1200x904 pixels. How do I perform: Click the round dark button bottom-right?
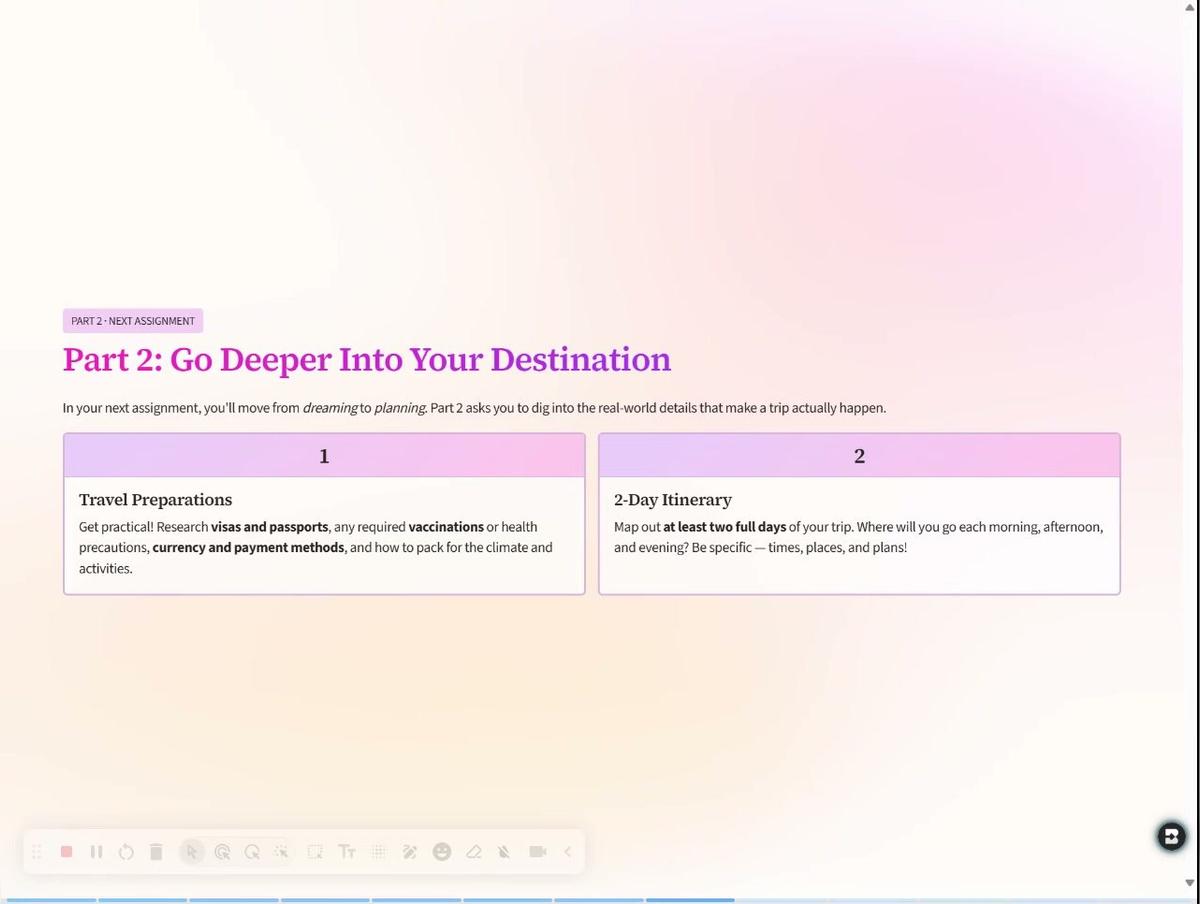click(x=1172, y=836)
